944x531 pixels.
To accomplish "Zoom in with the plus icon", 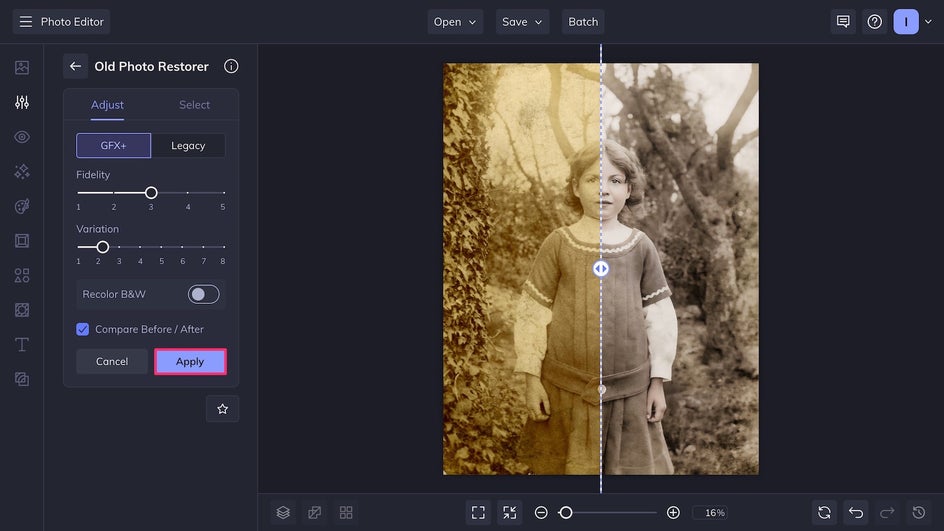I will 673,512.
